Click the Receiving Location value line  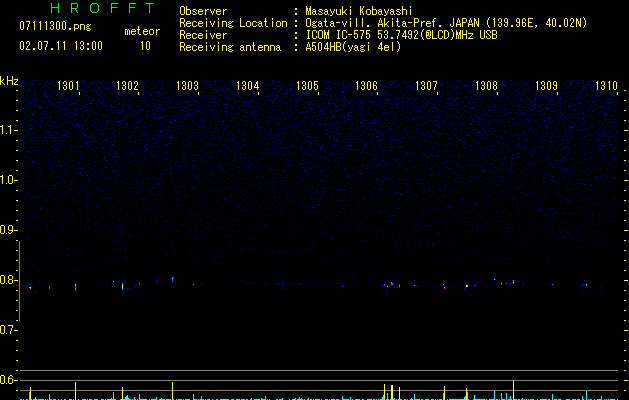click(446, 23)
